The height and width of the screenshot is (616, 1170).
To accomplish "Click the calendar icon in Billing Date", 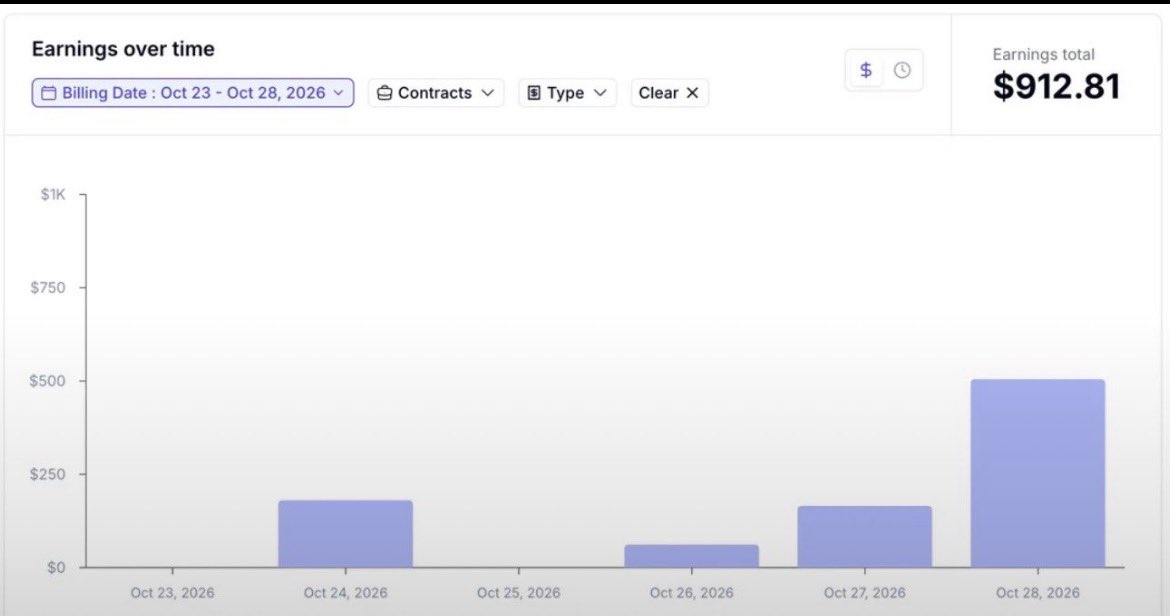I will tap(49, 93).
